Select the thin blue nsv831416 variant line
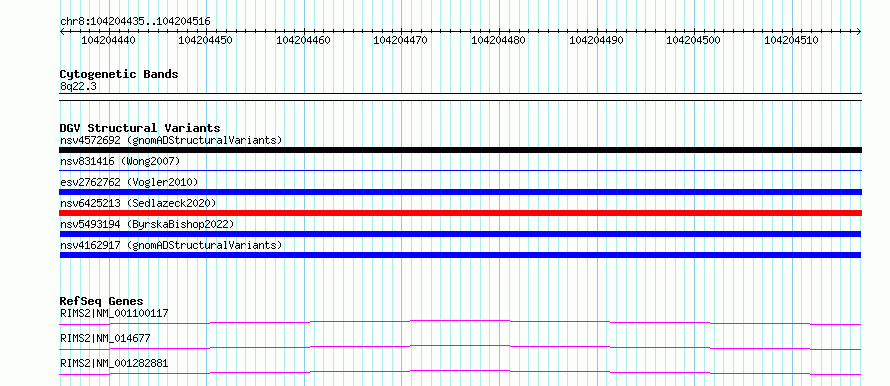The height and width of the screenshot is (386, 890). [460, 170]
